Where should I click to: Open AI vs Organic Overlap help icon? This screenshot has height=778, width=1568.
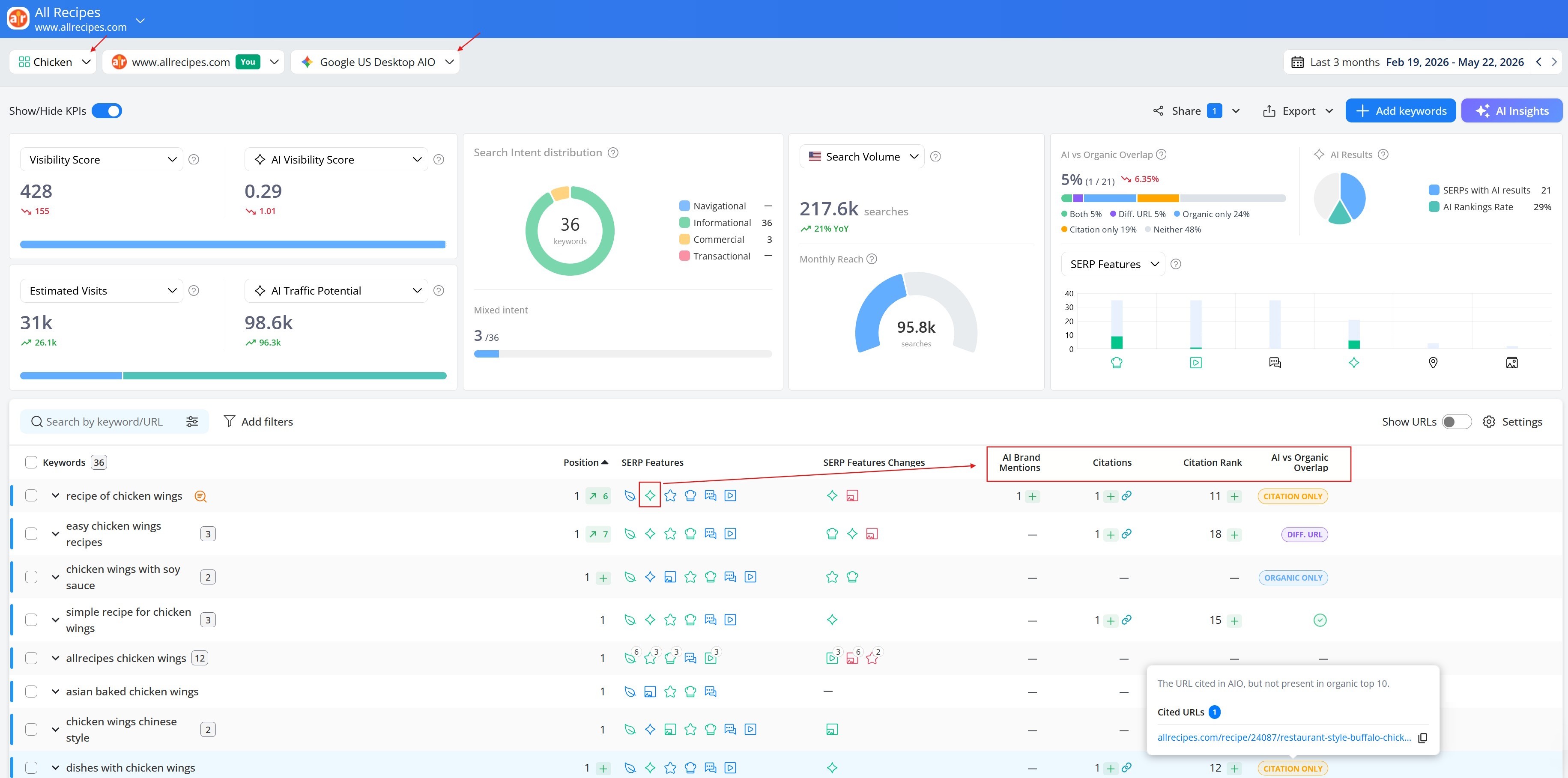click(1161, 155)
